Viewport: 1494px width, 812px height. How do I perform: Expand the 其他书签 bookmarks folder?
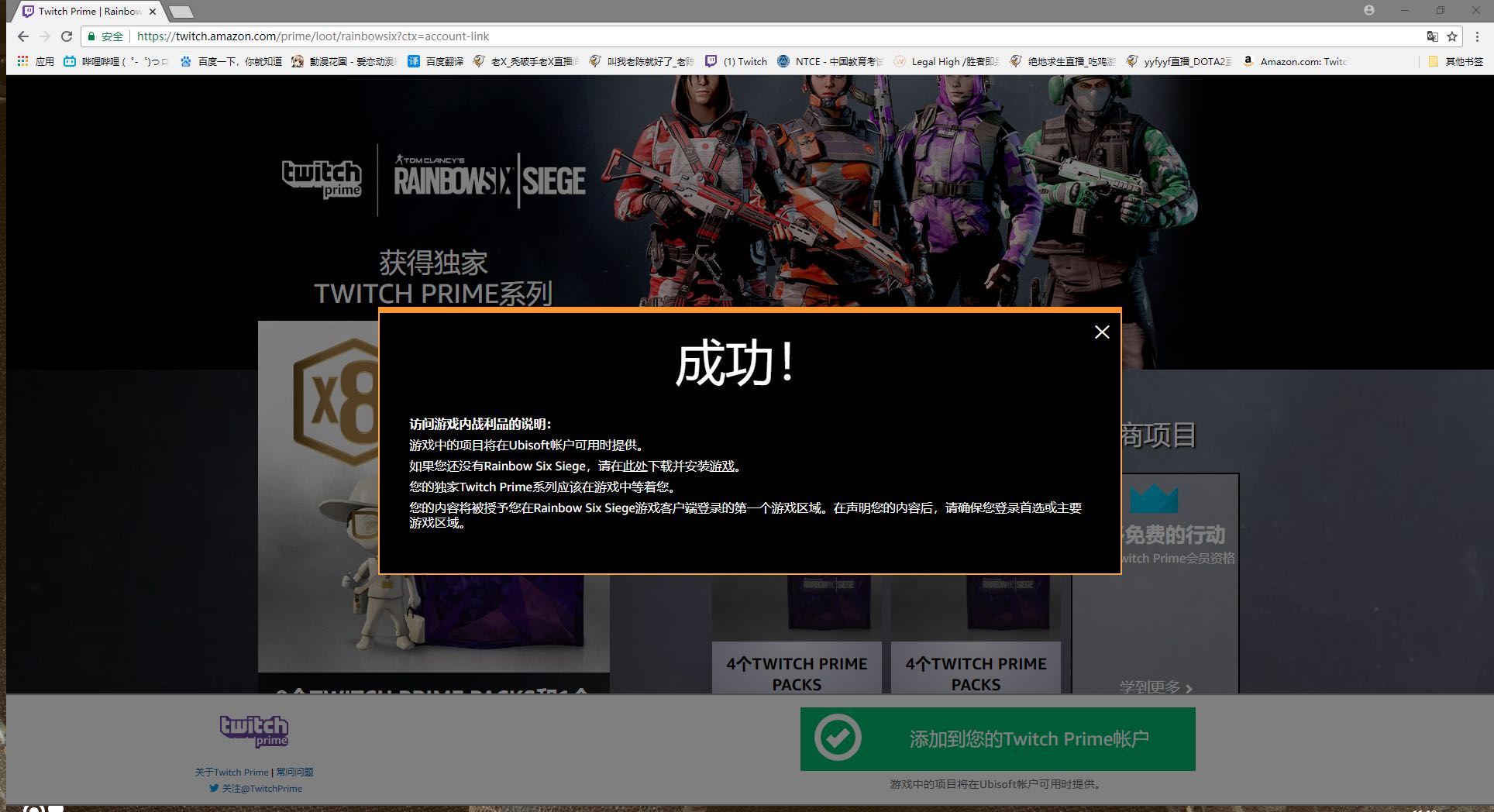pos(1455,61)
